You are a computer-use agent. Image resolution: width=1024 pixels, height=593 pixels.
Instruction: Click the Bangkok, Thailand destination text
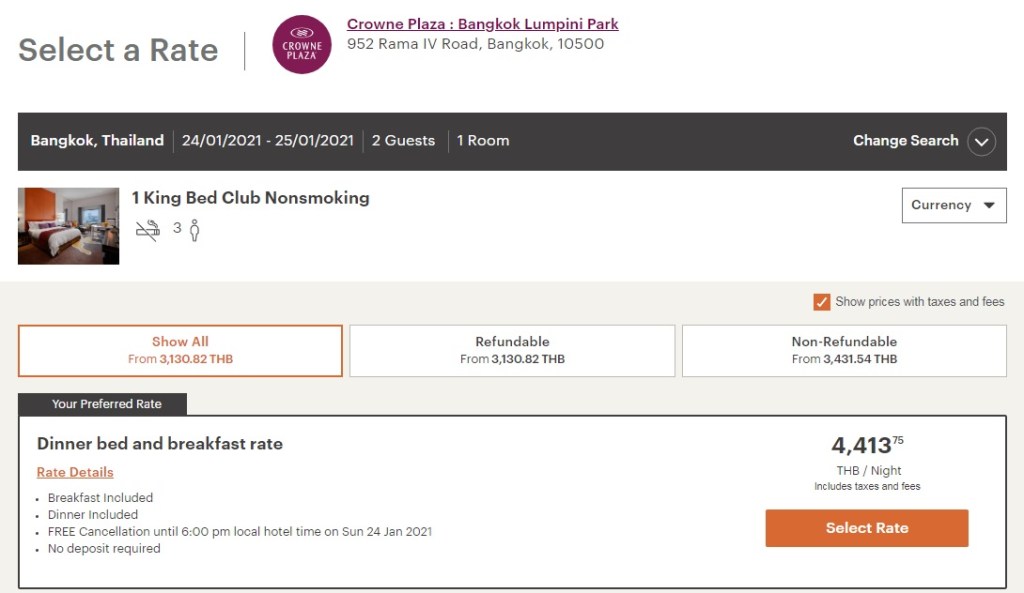tap(97, 141)
